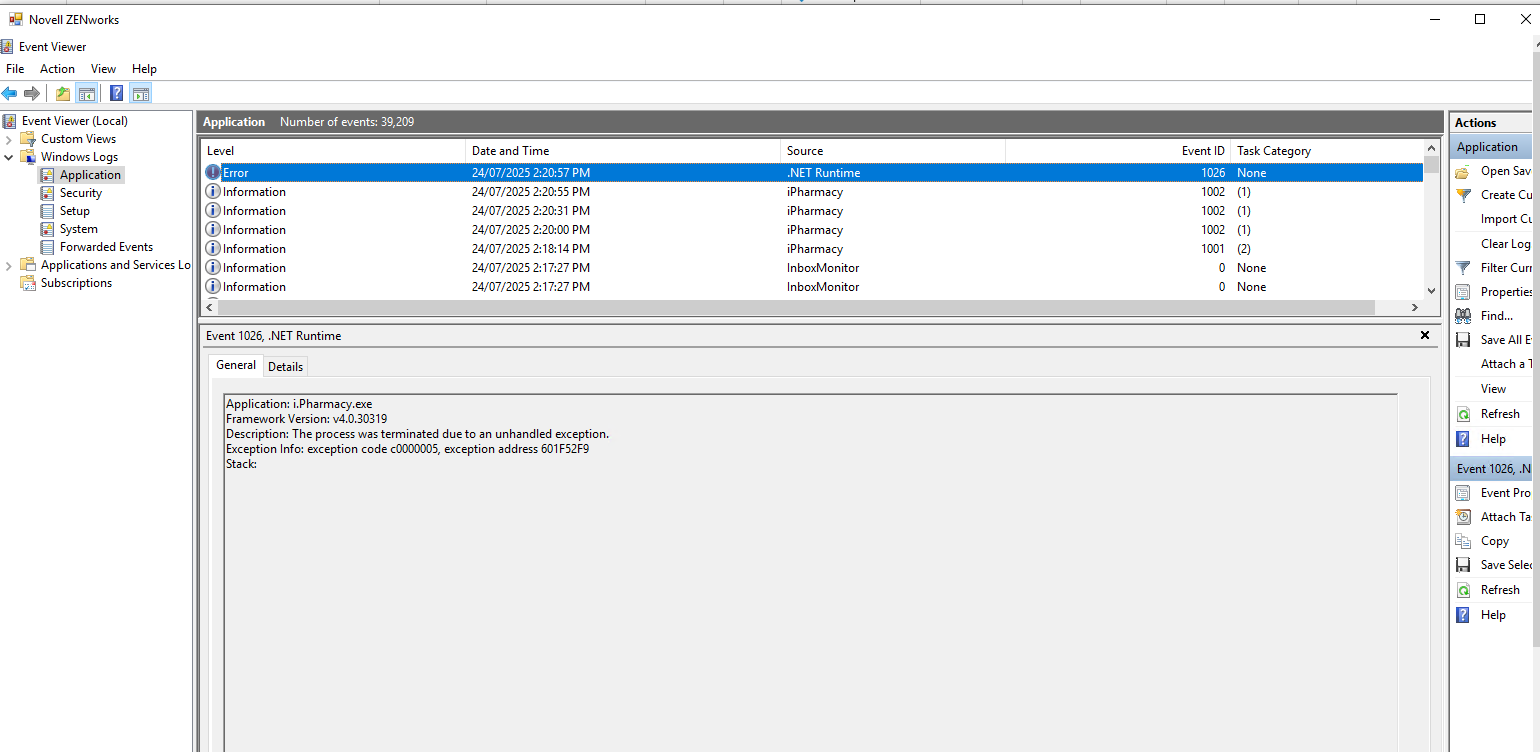Viewport: 1540px width, 752px height.
Task: Open the Action menu
Action: [x=57, y=69]
